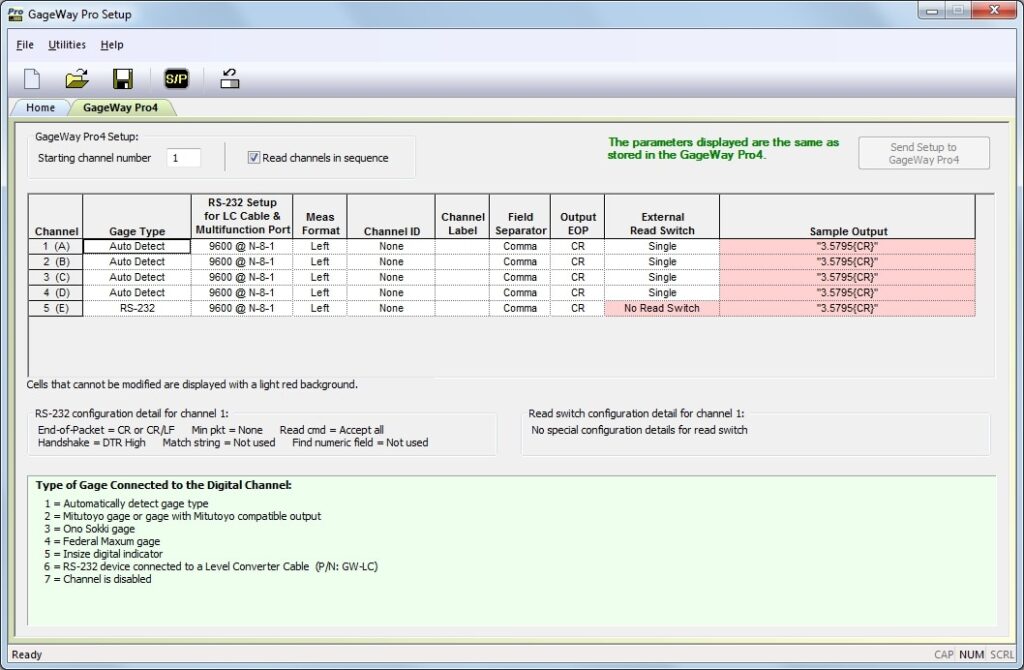
Task: Click External Read Switch Single cell row 3 (C)
Action: [662, 278]
